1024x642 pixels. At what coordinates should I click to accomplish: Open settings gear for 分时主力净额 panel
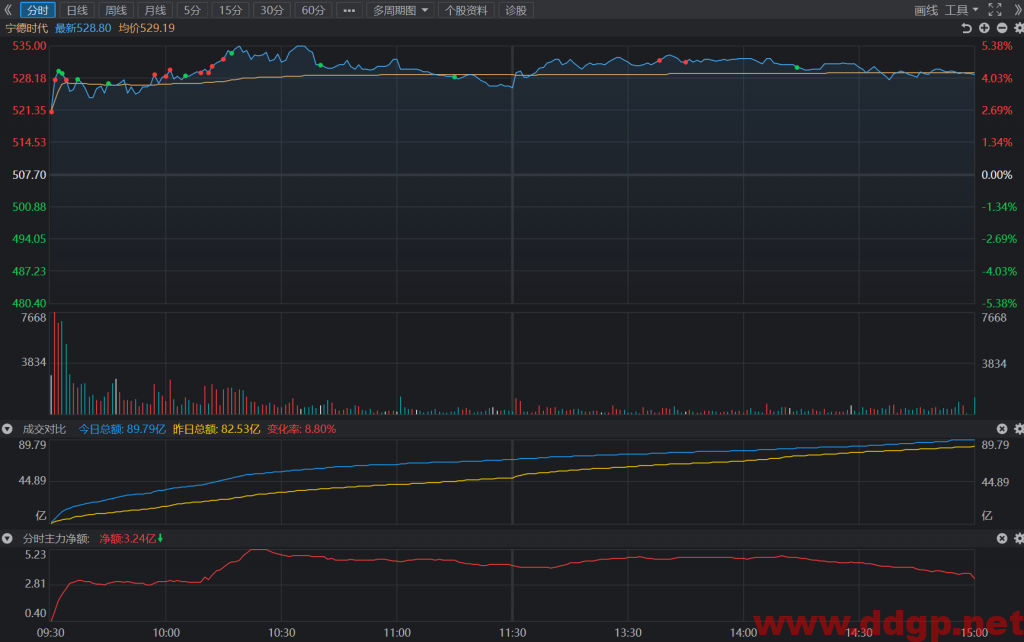tap(1019, 538)
